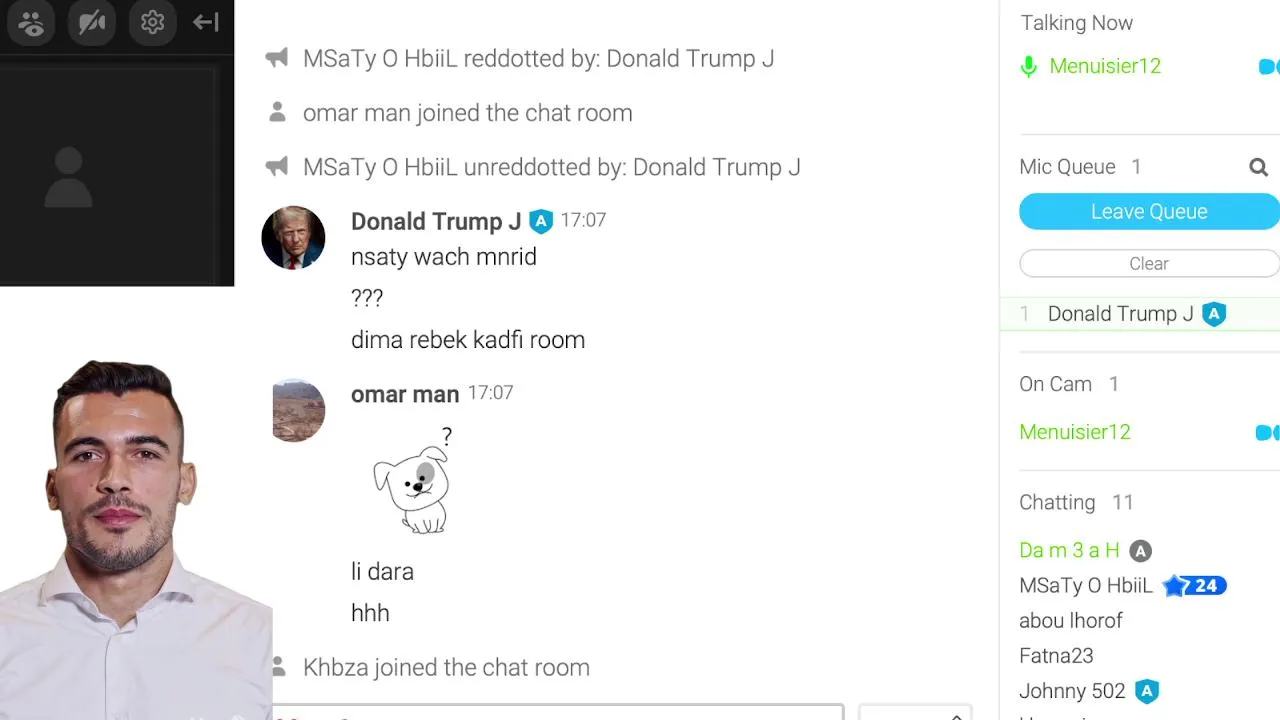The height and width of the screenshot is (720, 1280).
Task: Click the Donald Trump J username in chat
Action: coord(435,221)
